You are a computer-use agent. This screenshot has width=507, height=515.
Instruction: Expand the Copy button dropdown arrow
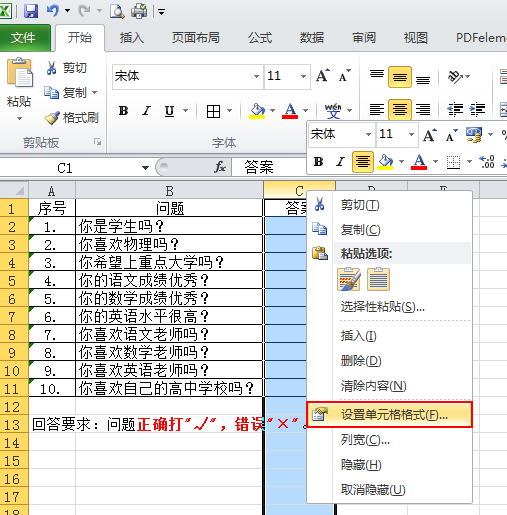coord(95,92)
